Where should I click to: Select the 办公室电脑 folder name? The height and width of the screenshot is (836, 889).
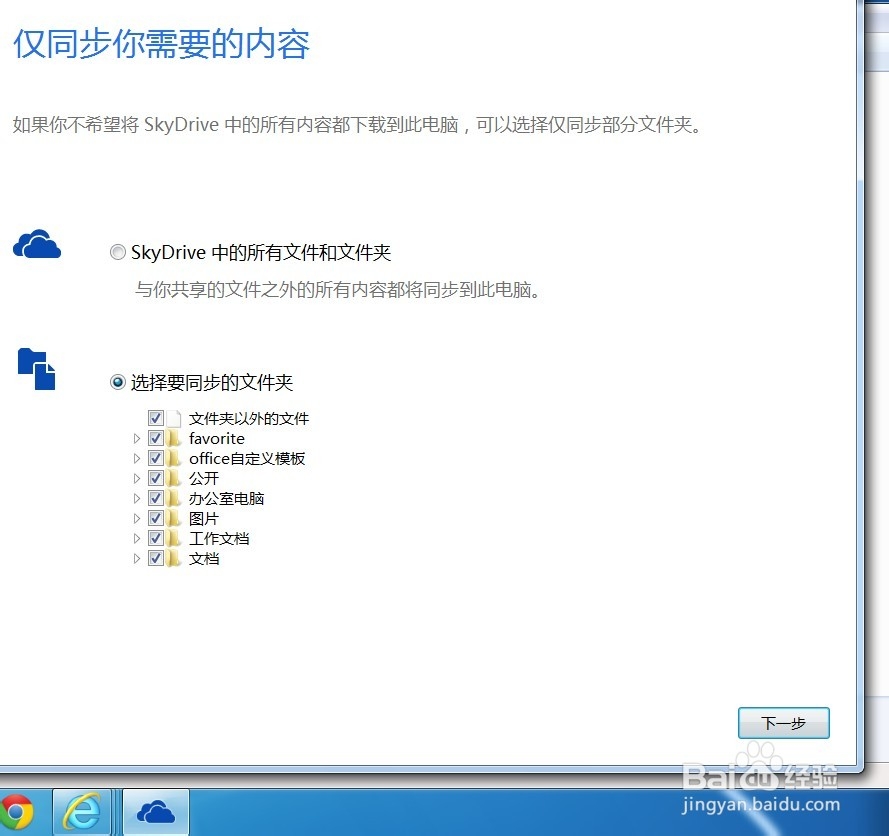(x=226, y=498)
